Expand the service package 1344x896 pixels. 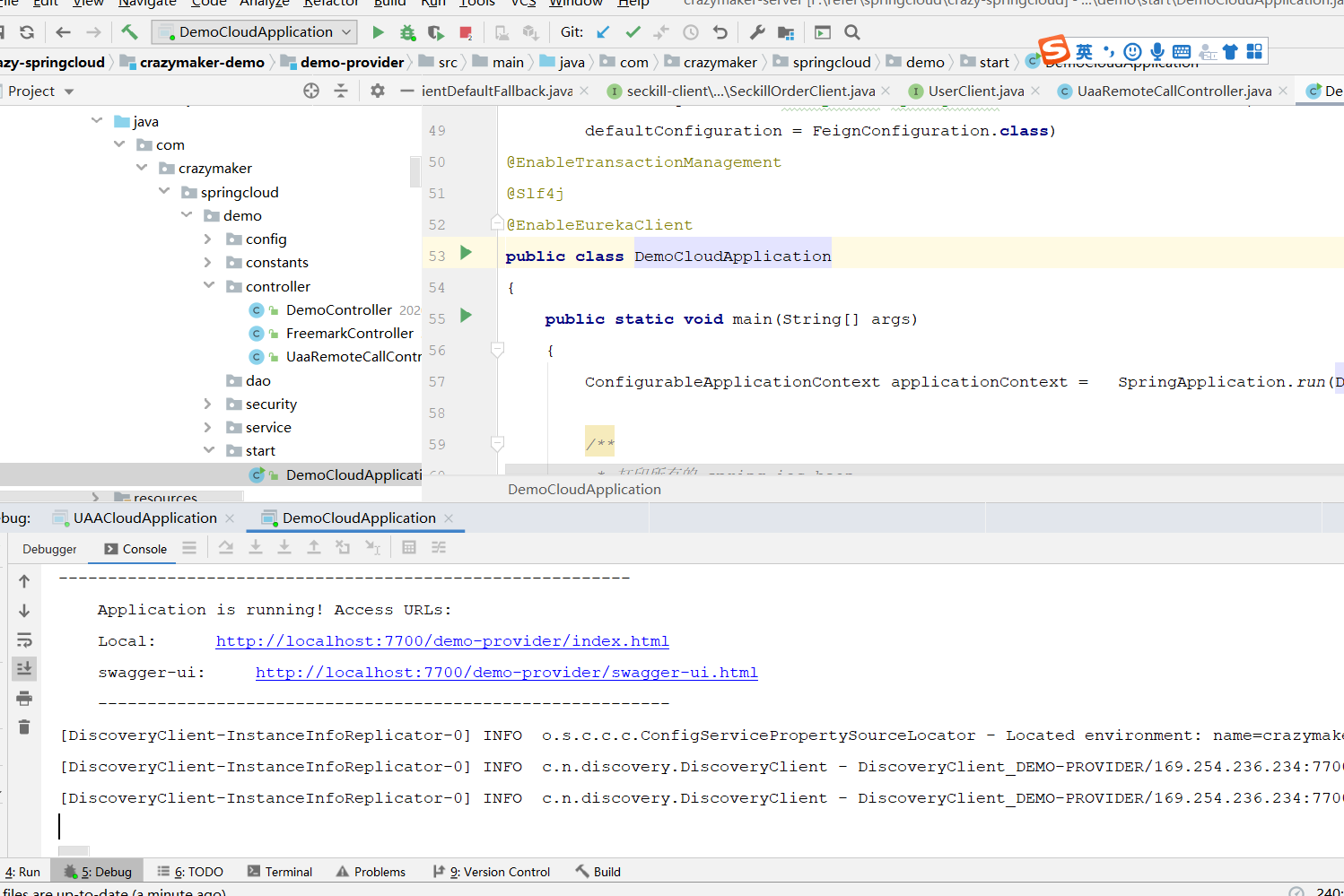click(208, 427)
